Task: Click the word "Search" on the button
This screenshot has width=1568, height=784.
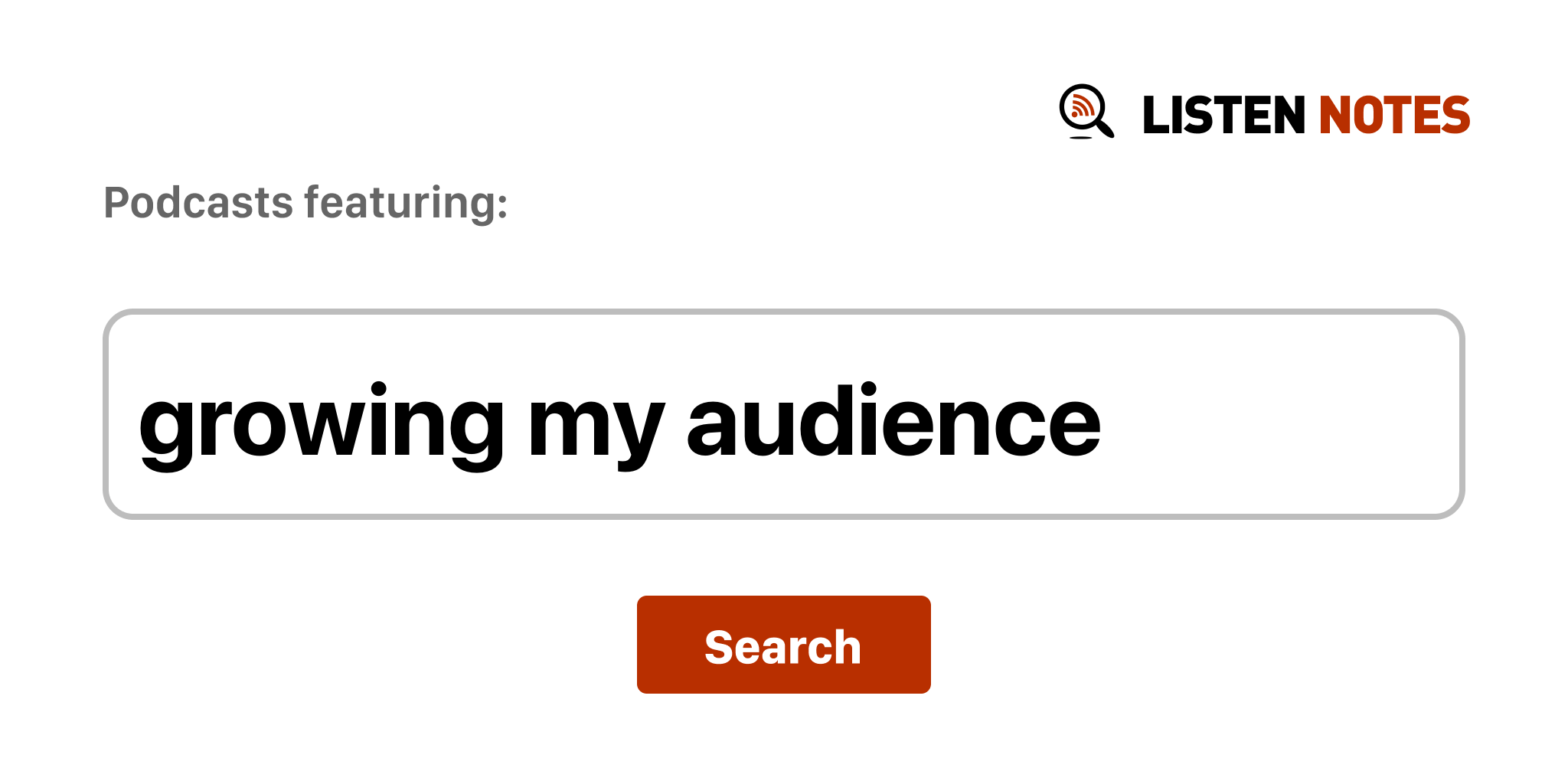Action: [782, 647]
